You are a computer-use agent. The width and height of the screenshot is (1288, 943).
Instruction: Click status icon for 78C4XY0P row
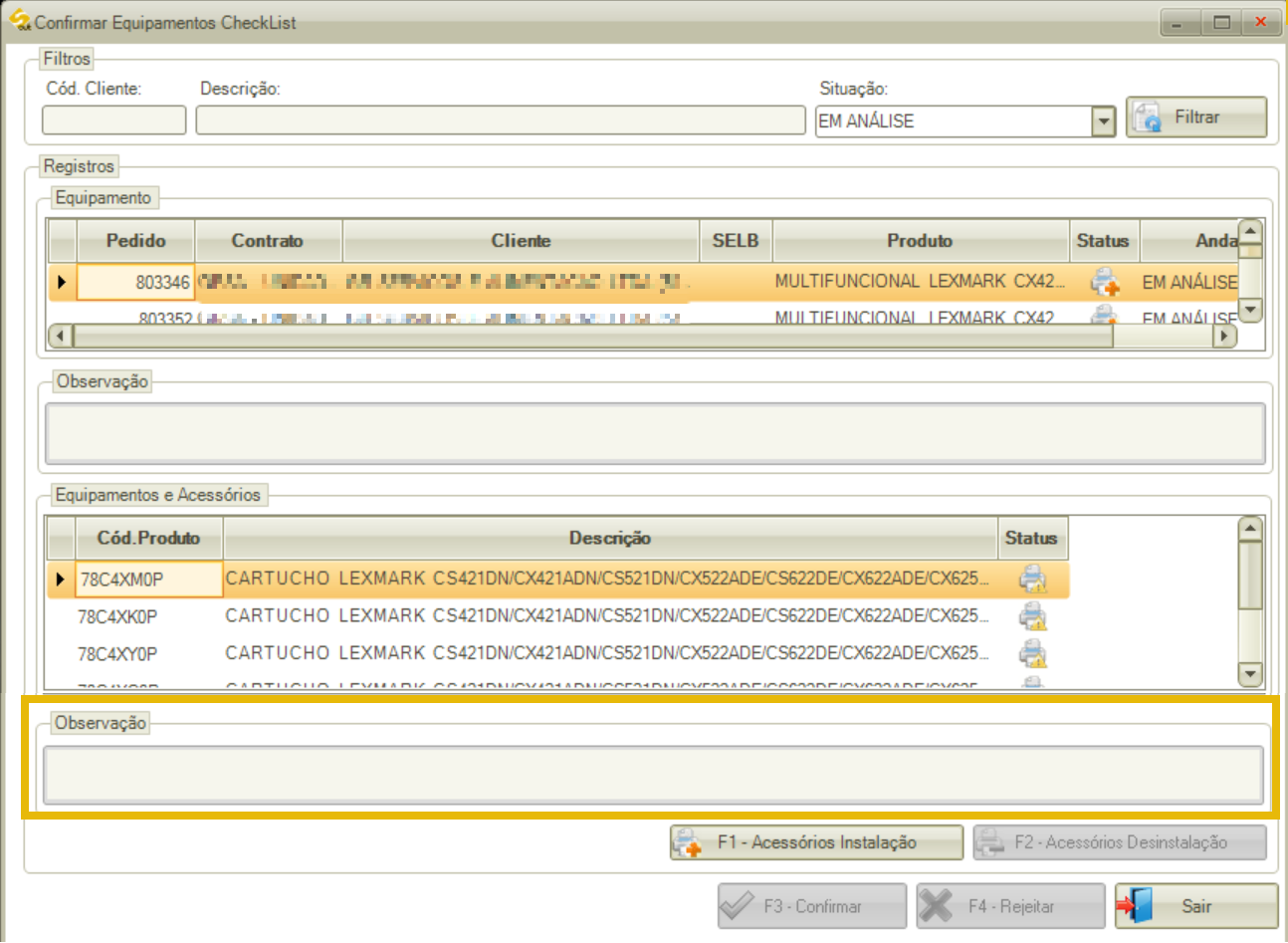click(1033, 654)
